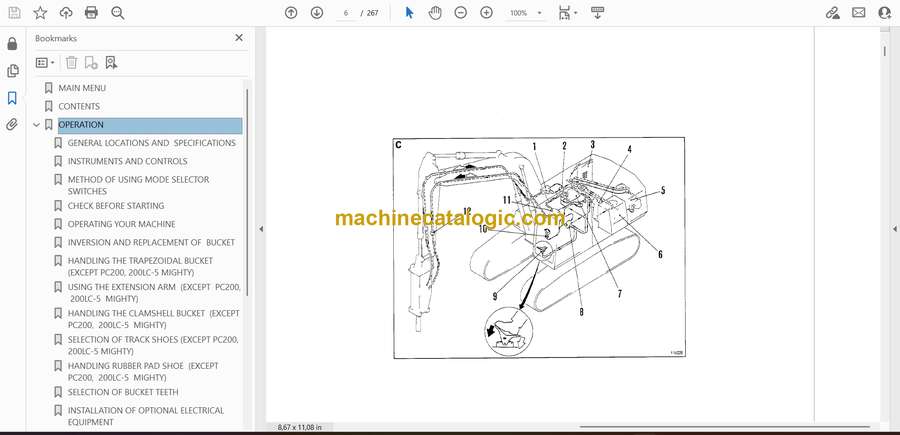Image resolution: width=900 pixels, height=435 pixels.
Task: Open bookmarks options menu dropdown
Action: point(45,63)
